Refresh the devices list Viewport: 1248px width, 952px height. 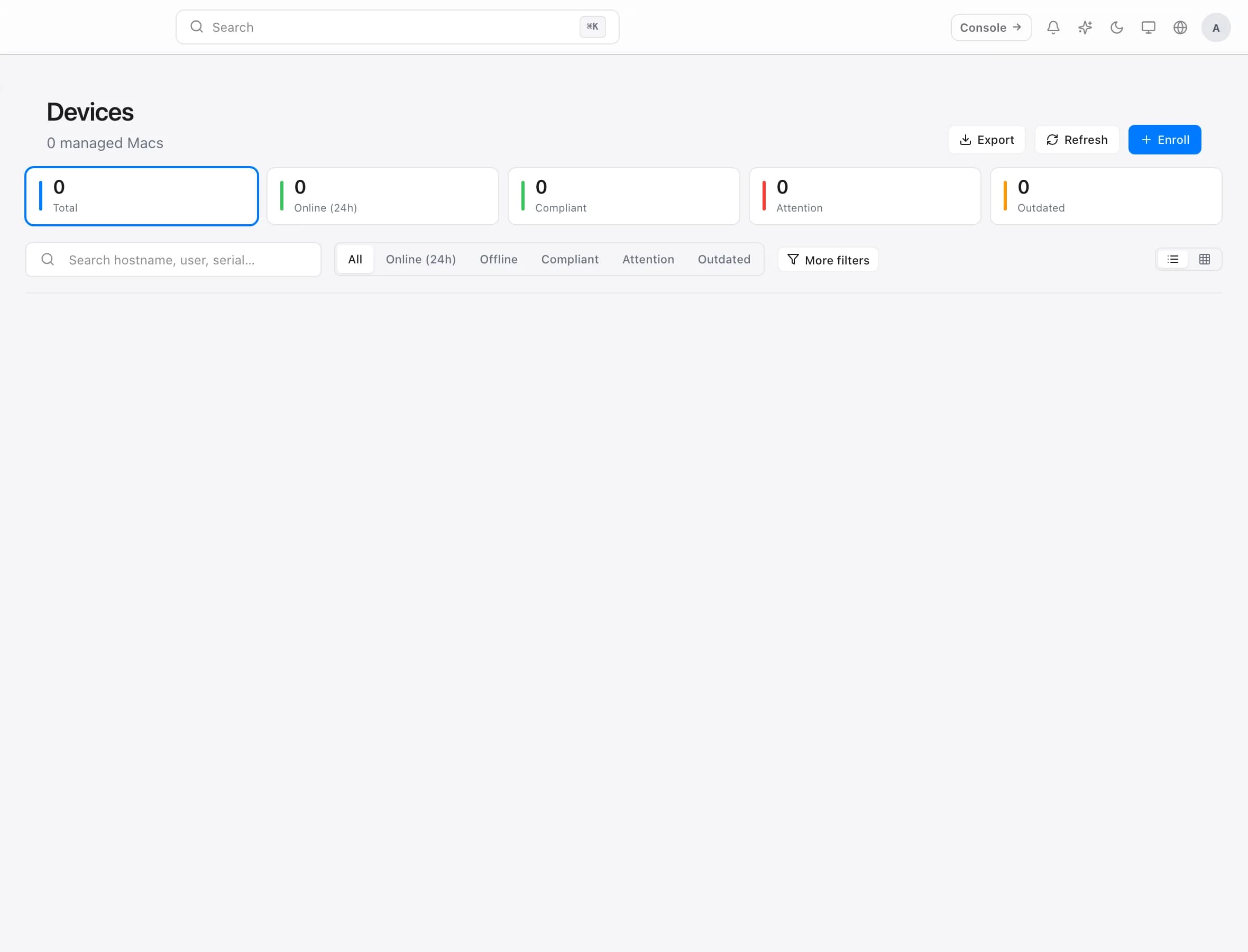[x=1077, y=140]
